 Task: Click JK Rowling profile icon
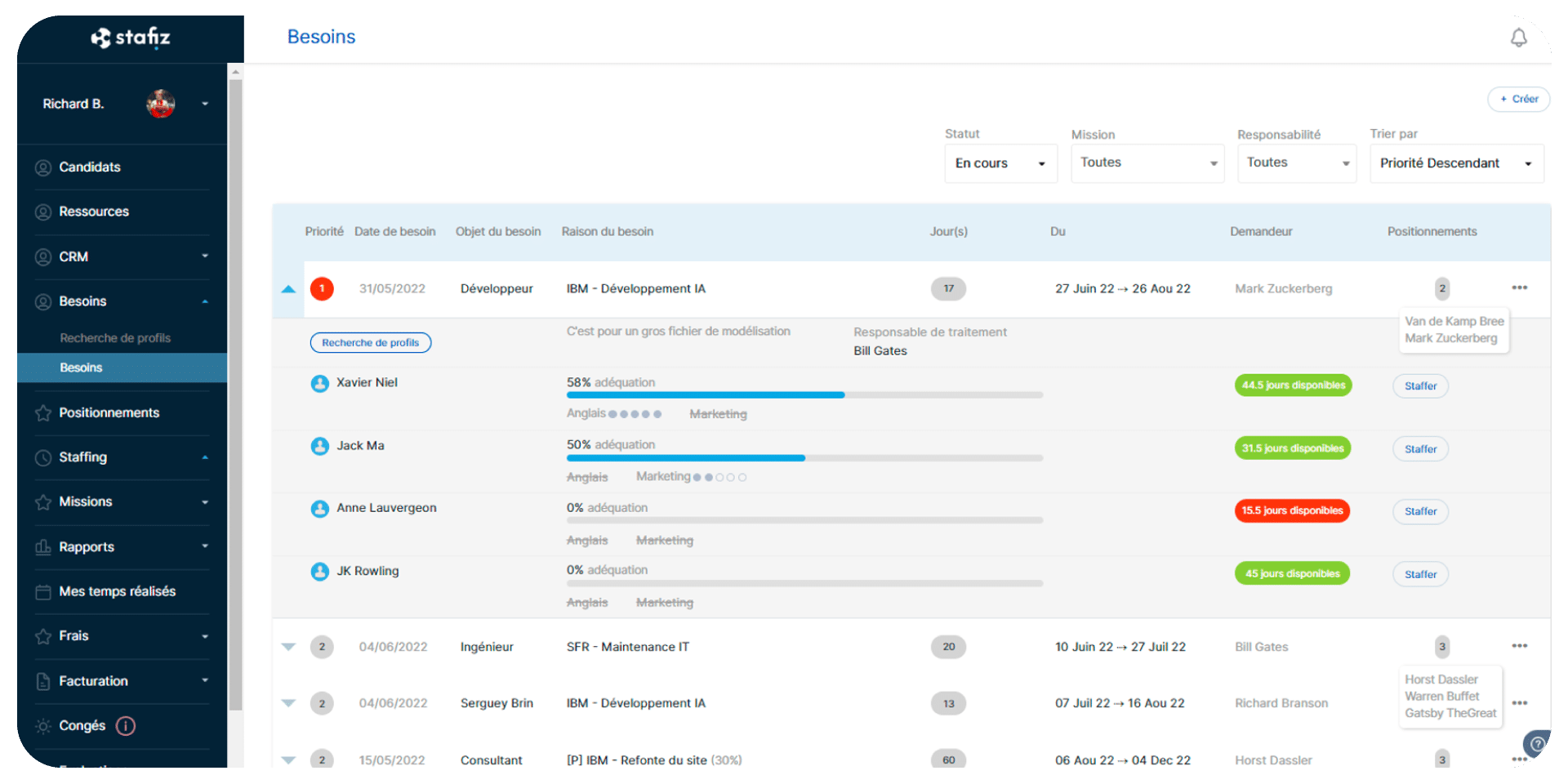320,572
